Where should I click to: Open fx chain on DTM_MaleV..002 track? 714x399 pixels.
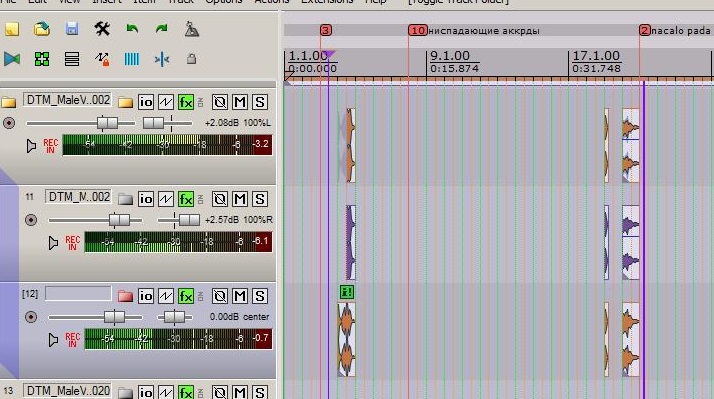[x=186, y=102]
